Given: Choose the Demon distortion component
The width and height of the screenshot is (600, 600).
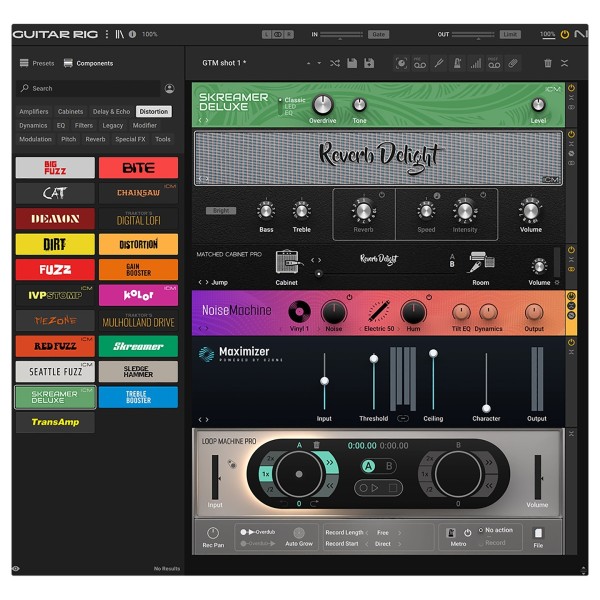Looking at the screenshot, I should point(55,218).
